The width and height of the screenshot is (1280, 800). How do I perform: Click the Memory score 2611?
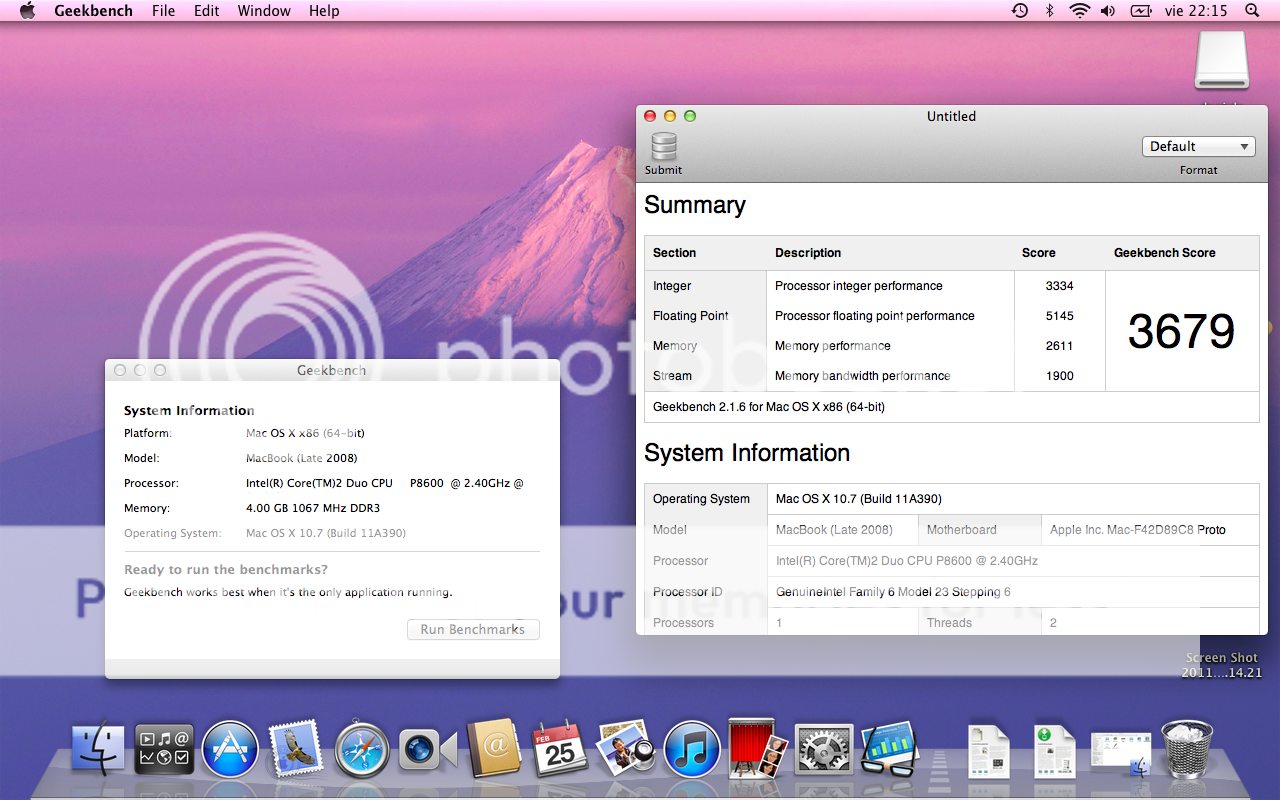[x=1060, y=346]
